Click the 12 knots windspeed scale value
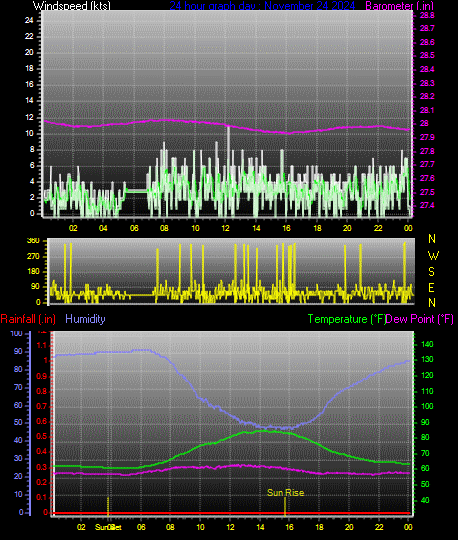This screenshot has width=458, height=540. (29, 117)
